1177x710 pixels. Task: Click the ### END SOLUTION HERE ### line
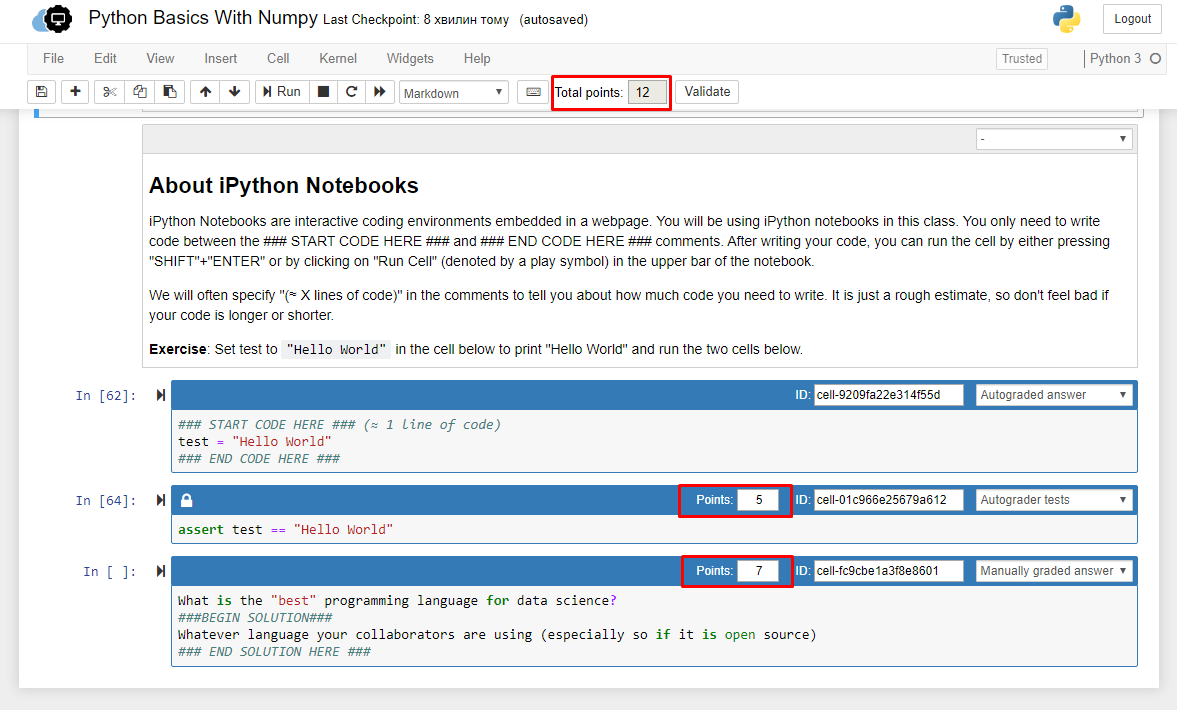point(274,651)
